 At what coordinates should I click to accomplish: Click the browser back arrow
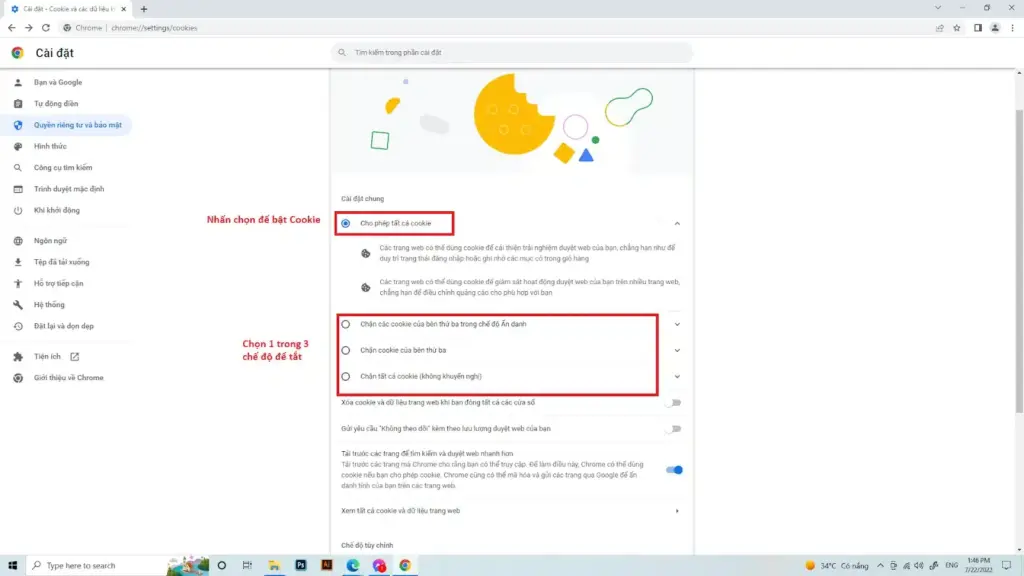coord(12,28)
